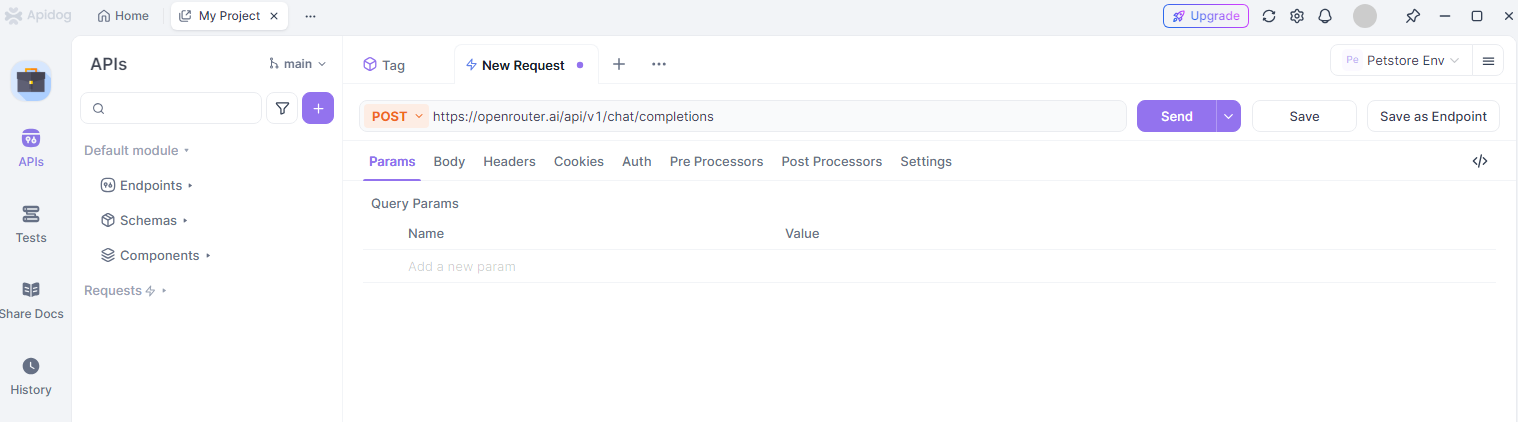Open the hamburger menu beside environment selector
The height and width of the screenshot is (422, 1518).
(x=1488, y=61)
